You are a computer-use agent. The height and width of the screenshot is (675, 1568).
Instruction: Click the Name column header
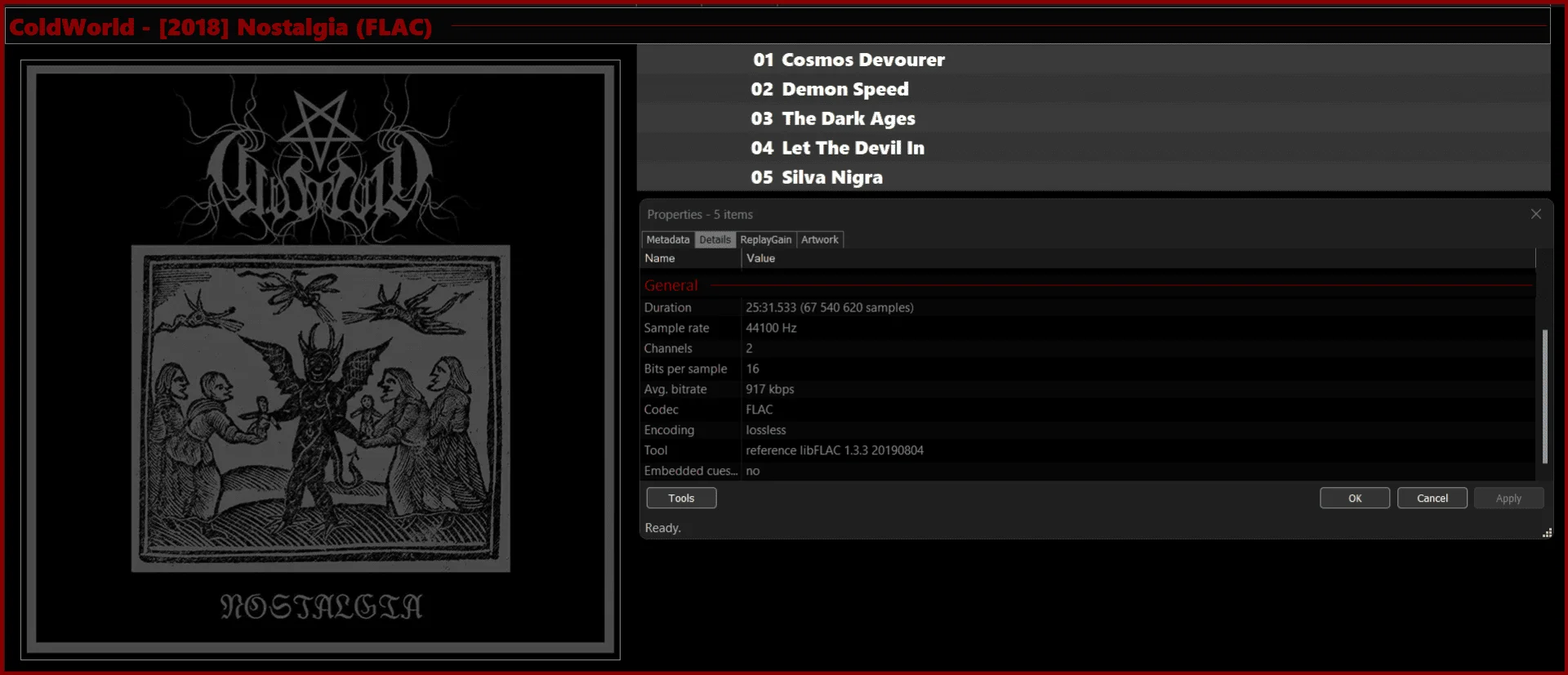[691, 258]
